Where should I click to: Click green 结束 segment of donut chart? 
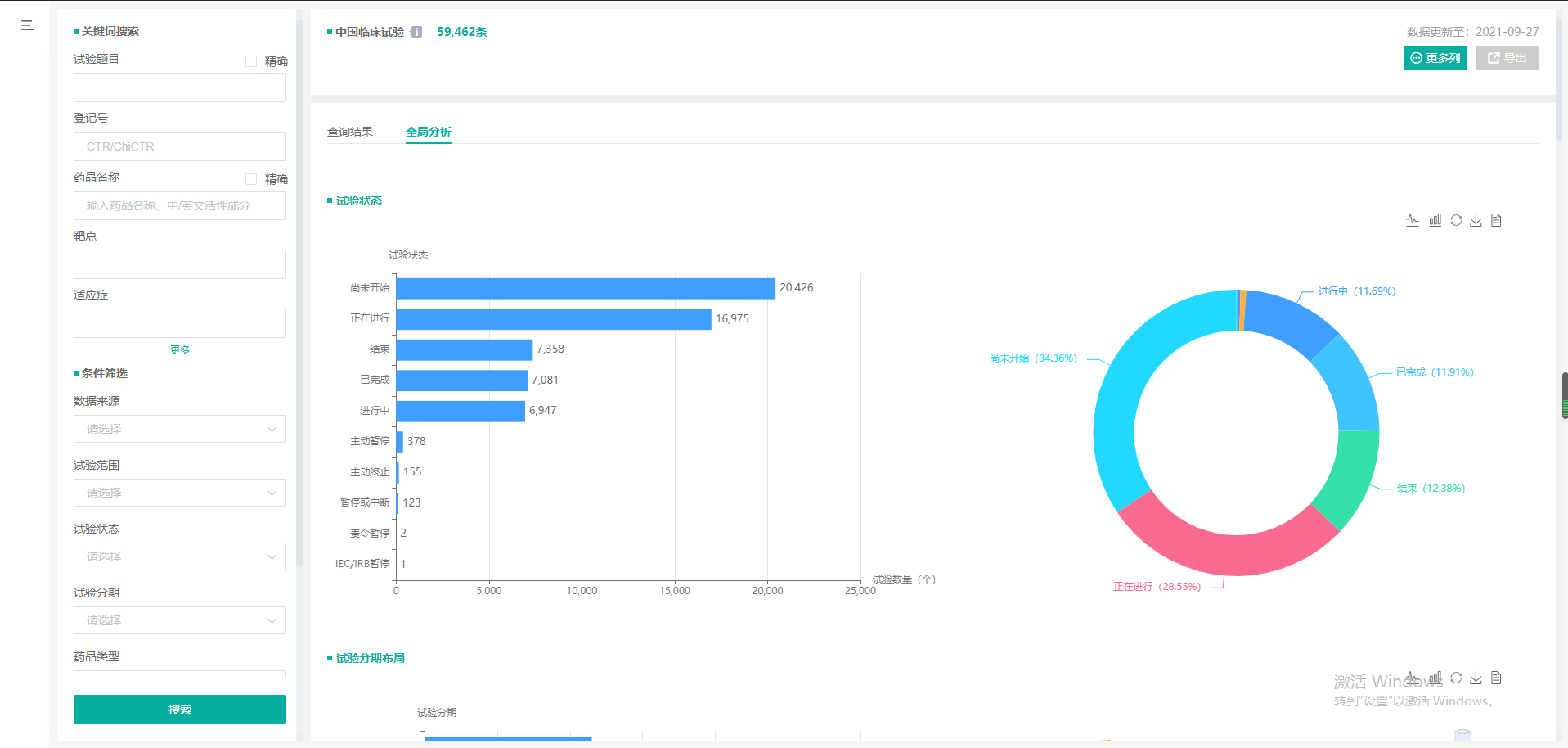tap(1351, 476)
